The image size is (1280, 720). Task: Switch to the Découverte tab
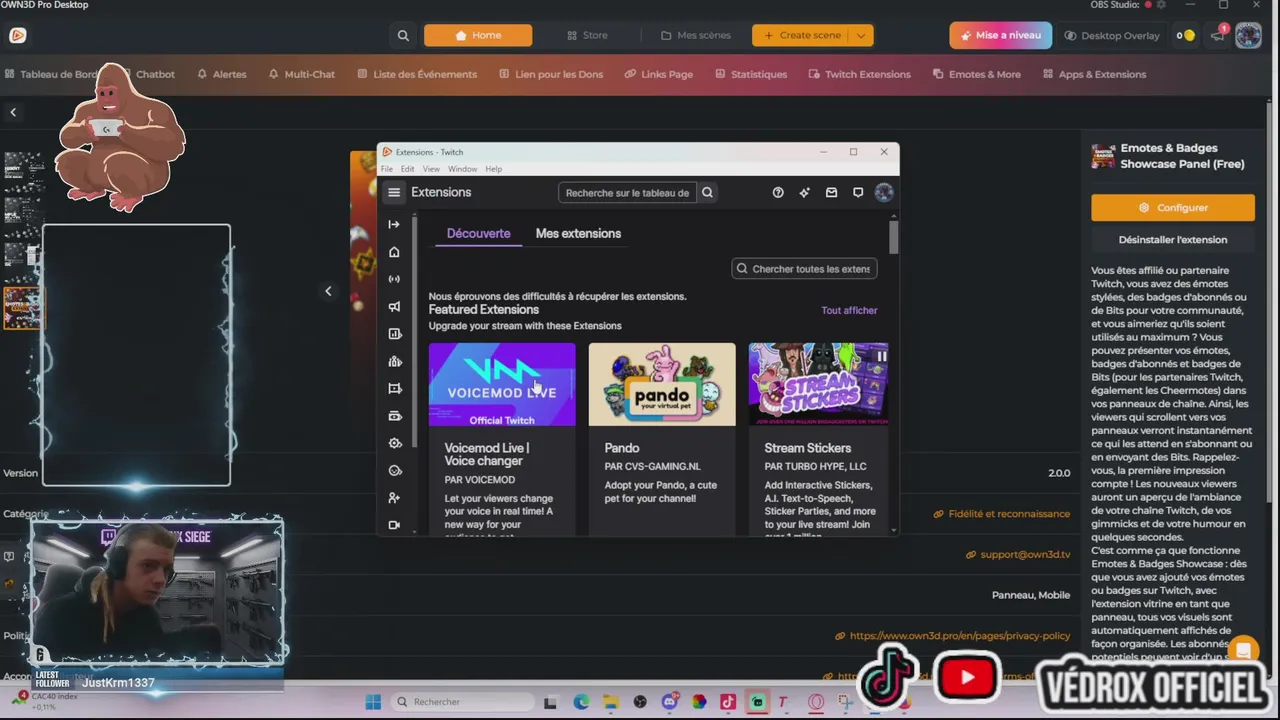tap(478, 234)
